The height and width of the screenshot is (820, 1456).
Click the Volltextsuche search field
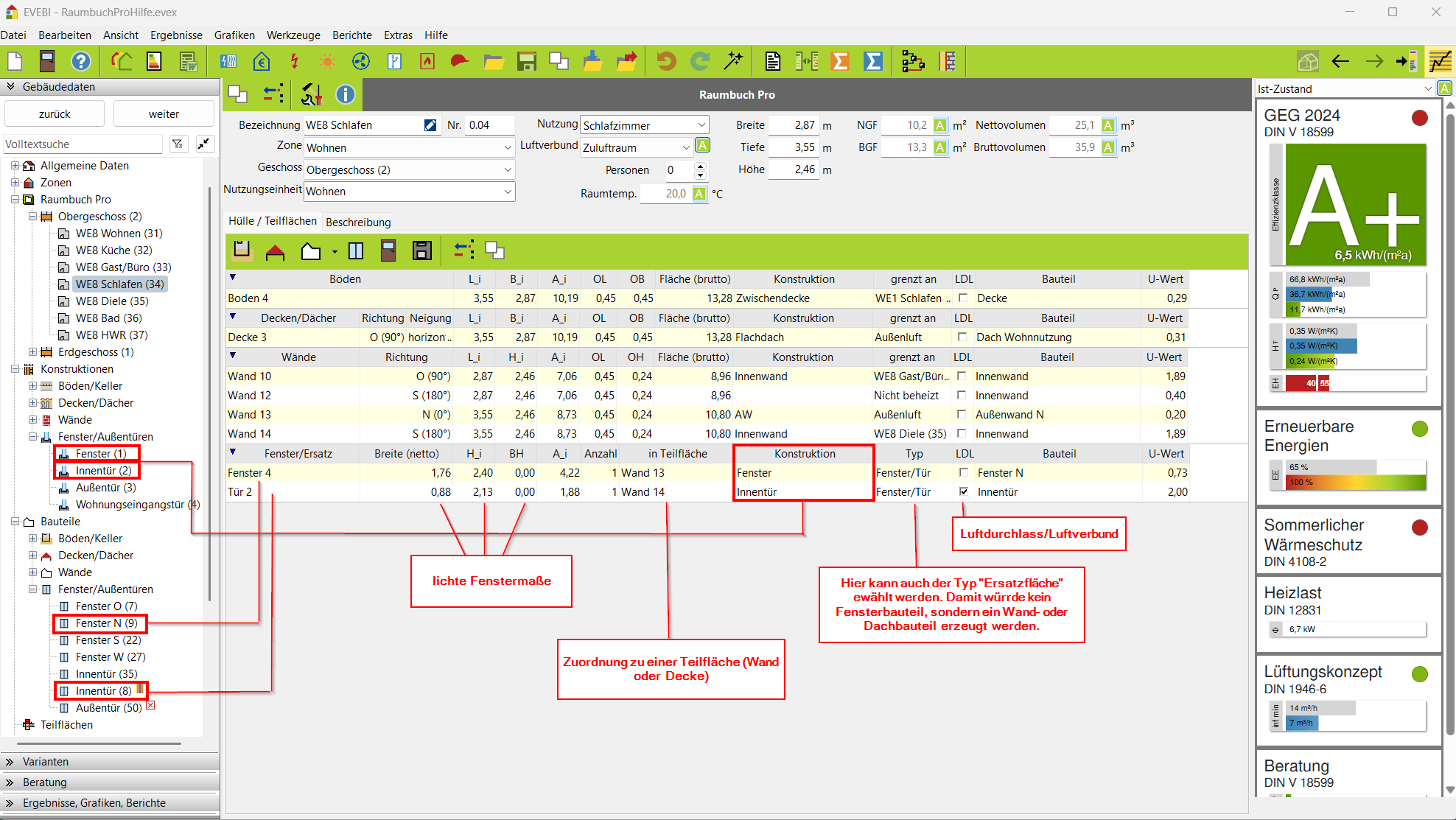point(81,144)
